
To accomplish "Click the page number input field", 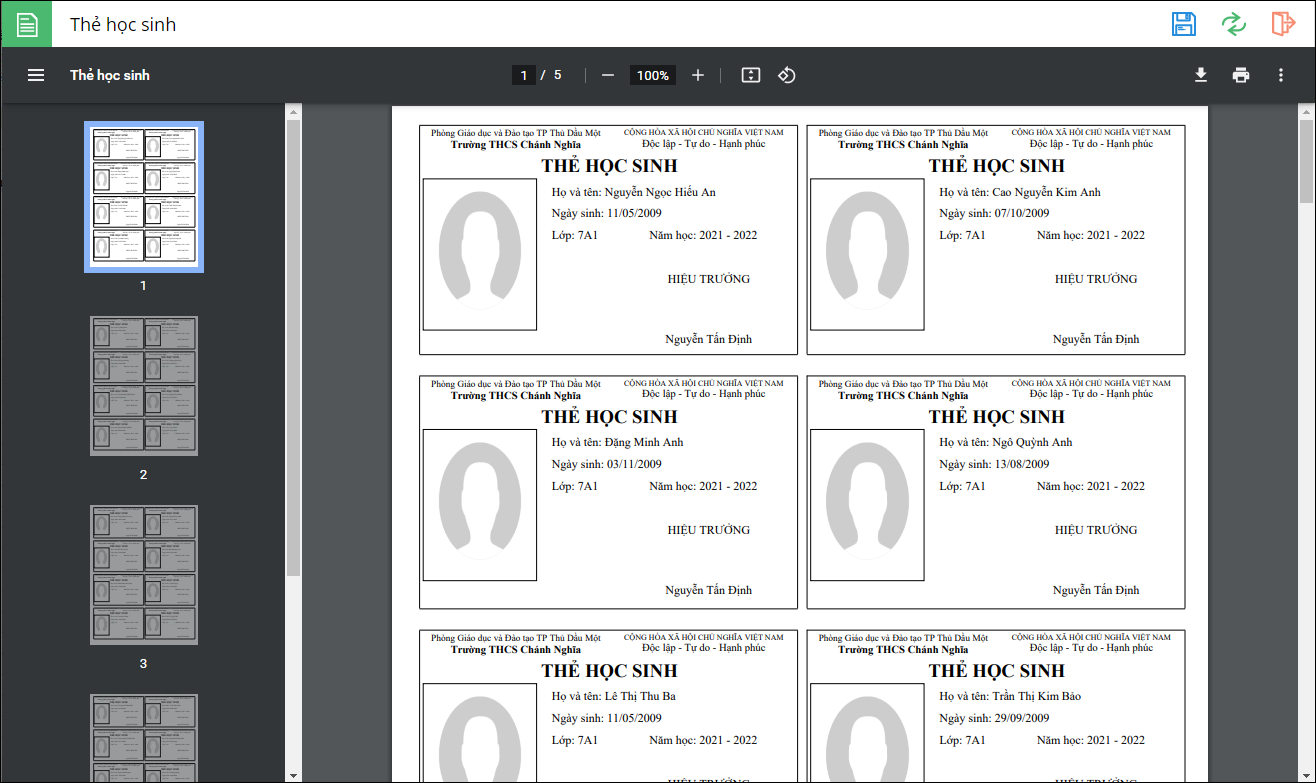I will pos(523,75).
